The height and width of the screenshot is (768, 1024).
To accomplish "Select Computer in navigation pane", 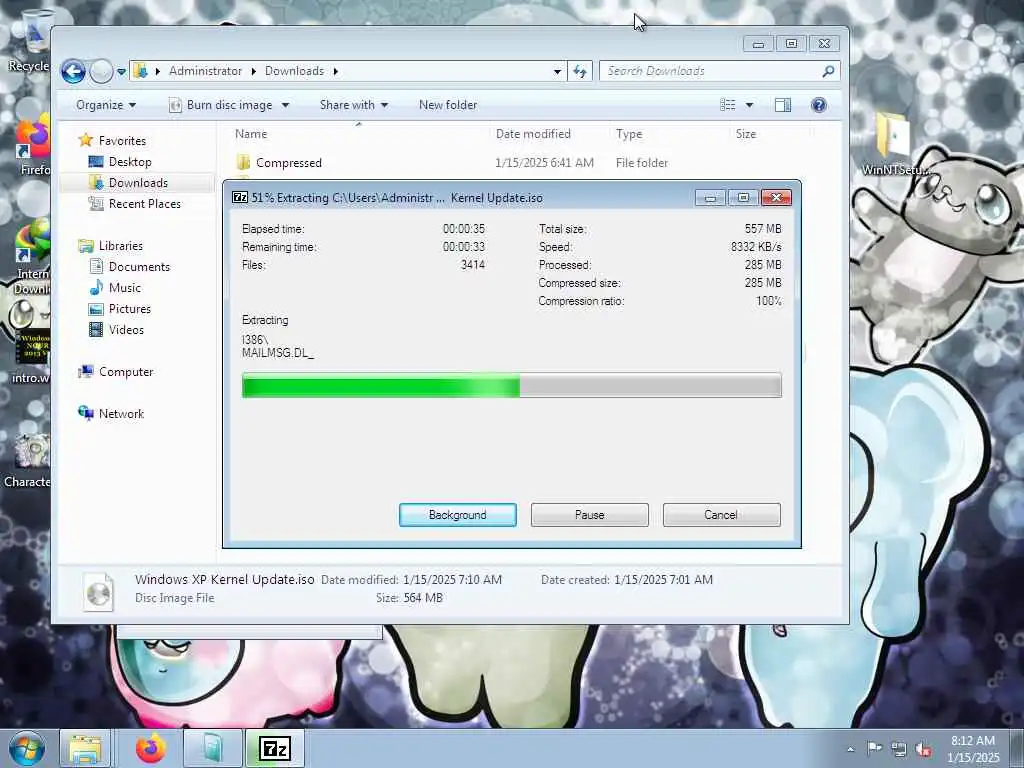I will (125, 372).
